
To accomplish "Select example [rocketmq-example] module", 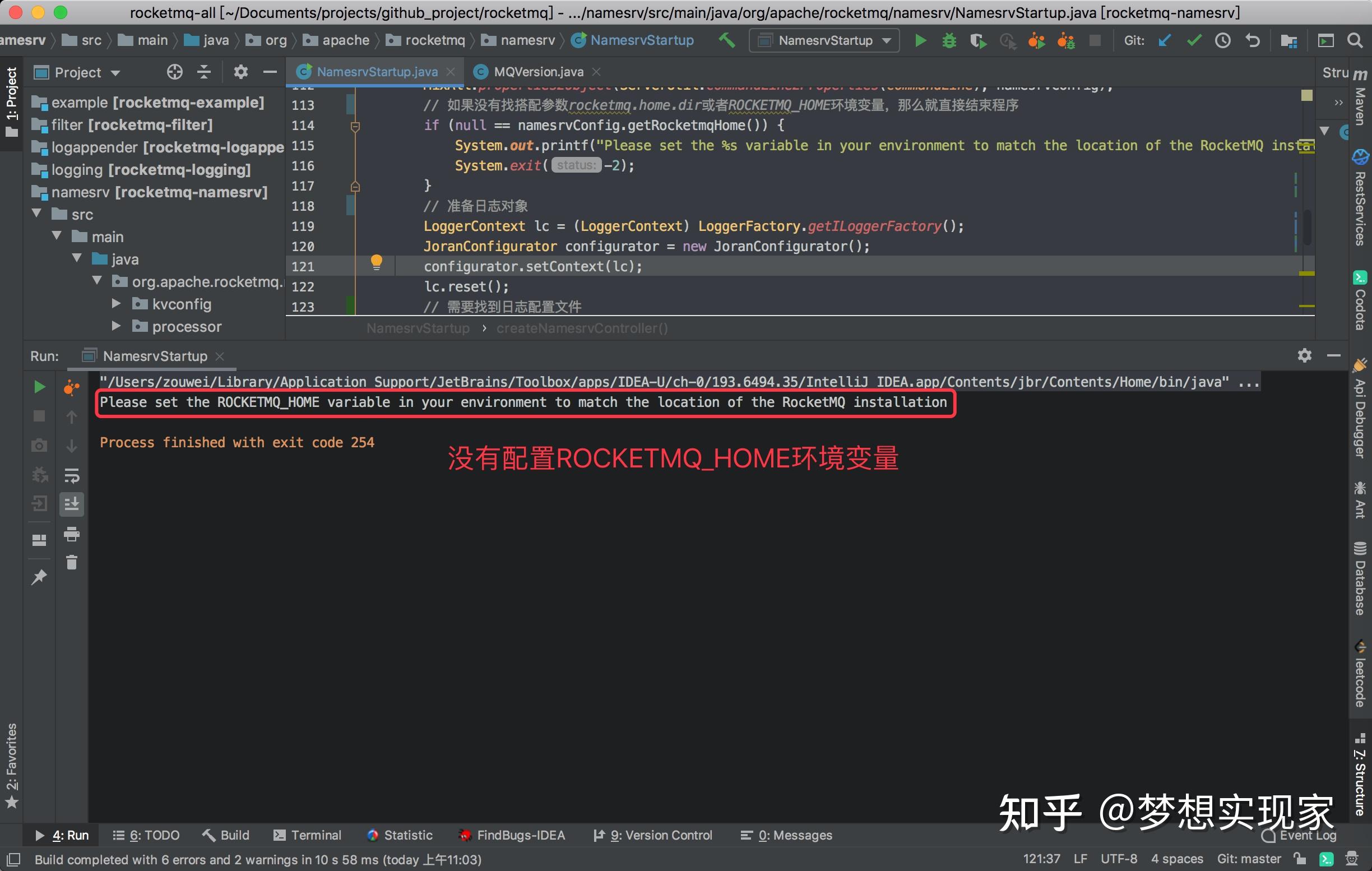I will point(148,103).
